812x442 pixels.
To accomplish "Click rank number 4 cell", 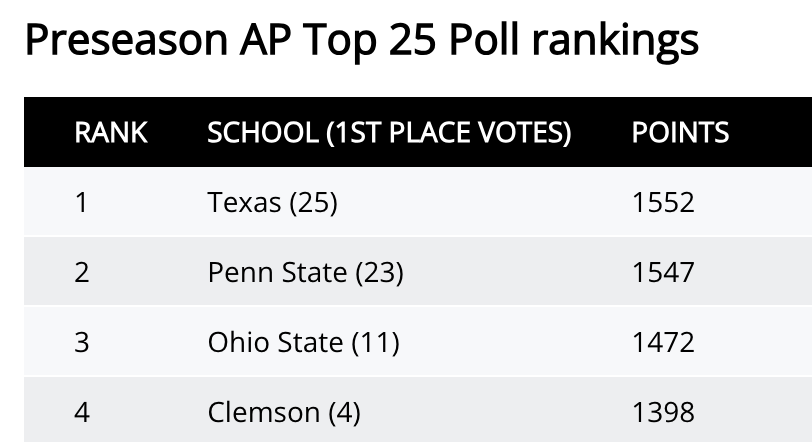I will coord(82,411).
